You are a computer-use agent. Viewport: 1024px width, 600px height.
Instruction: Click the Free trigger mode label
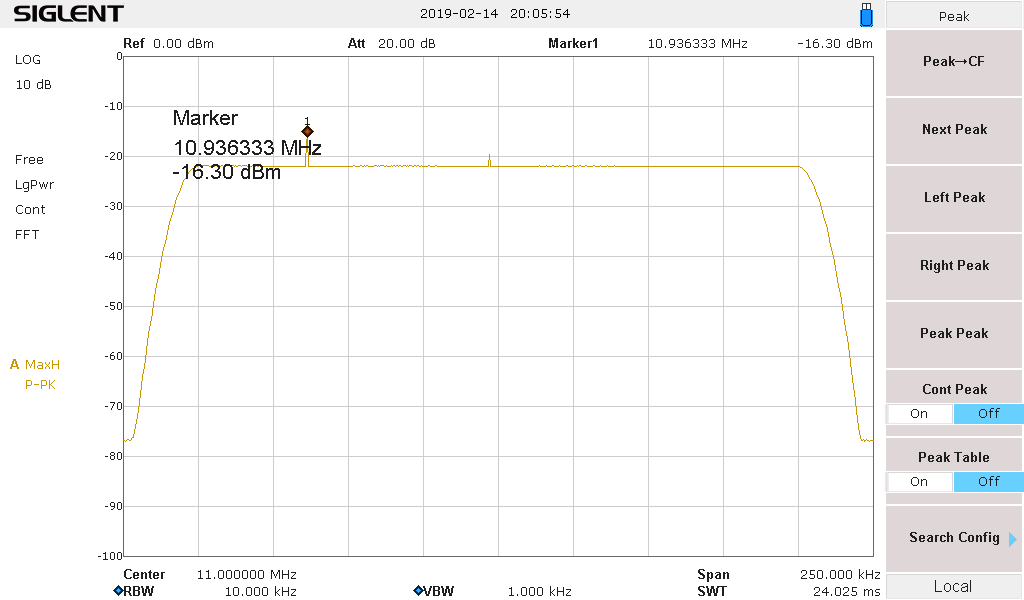29,160
